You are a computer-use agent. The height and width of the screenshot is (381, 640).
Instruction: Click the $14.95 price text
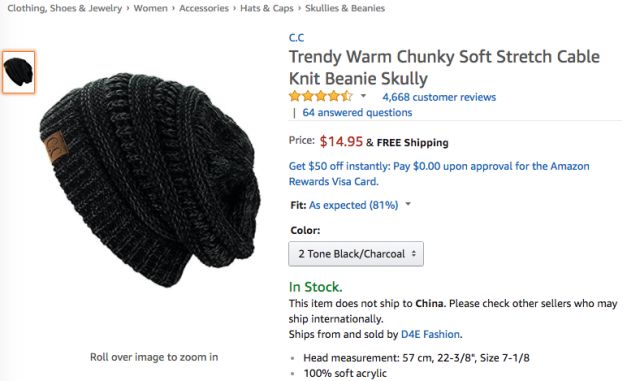[x=341, y=142]
